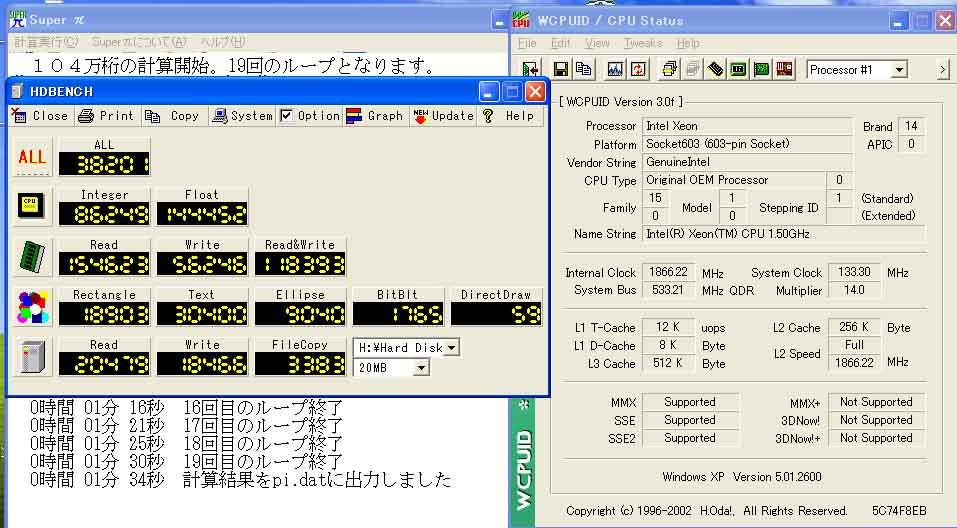
Task: Open the green chipset board icon in WCPUID
Action: coord(739,70)
